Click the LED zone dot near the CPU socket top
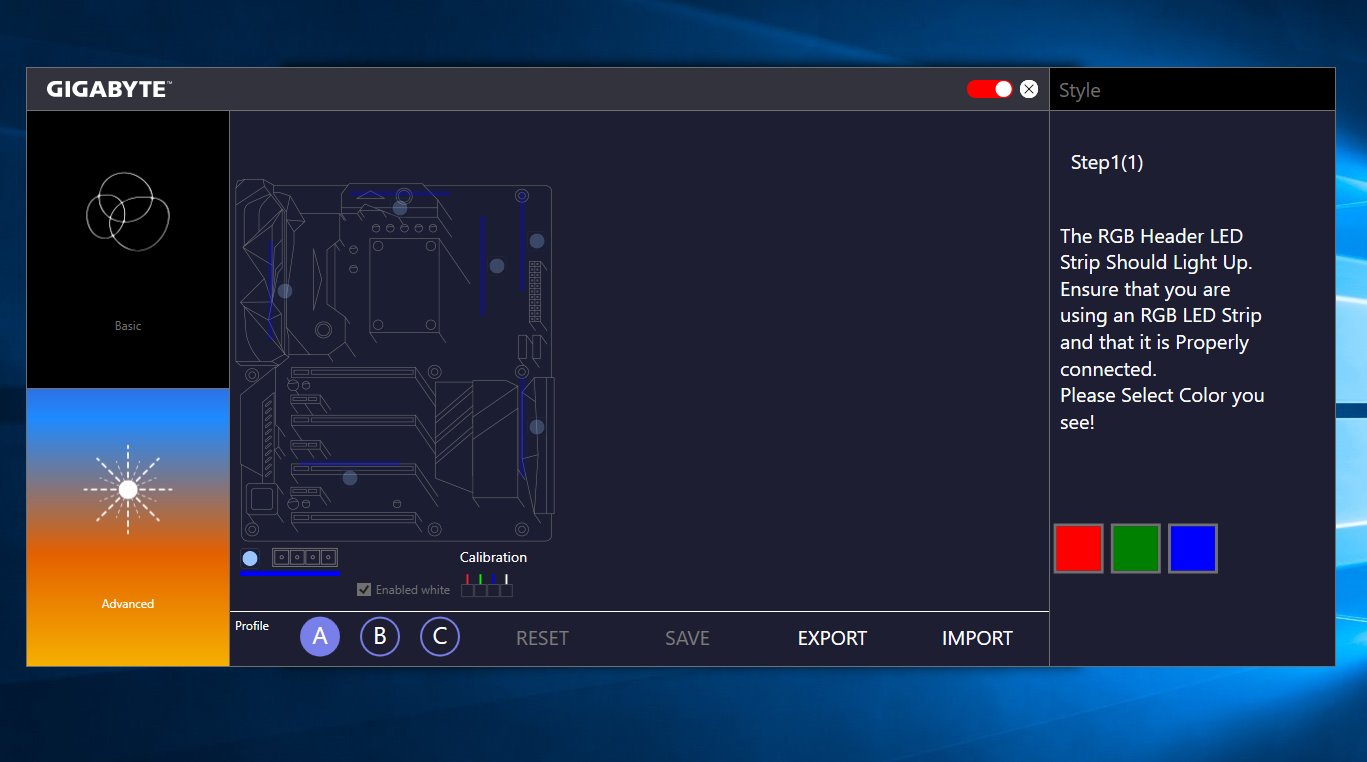Image resolution: width=1367 pixels, height=762 pixels. 400,208
